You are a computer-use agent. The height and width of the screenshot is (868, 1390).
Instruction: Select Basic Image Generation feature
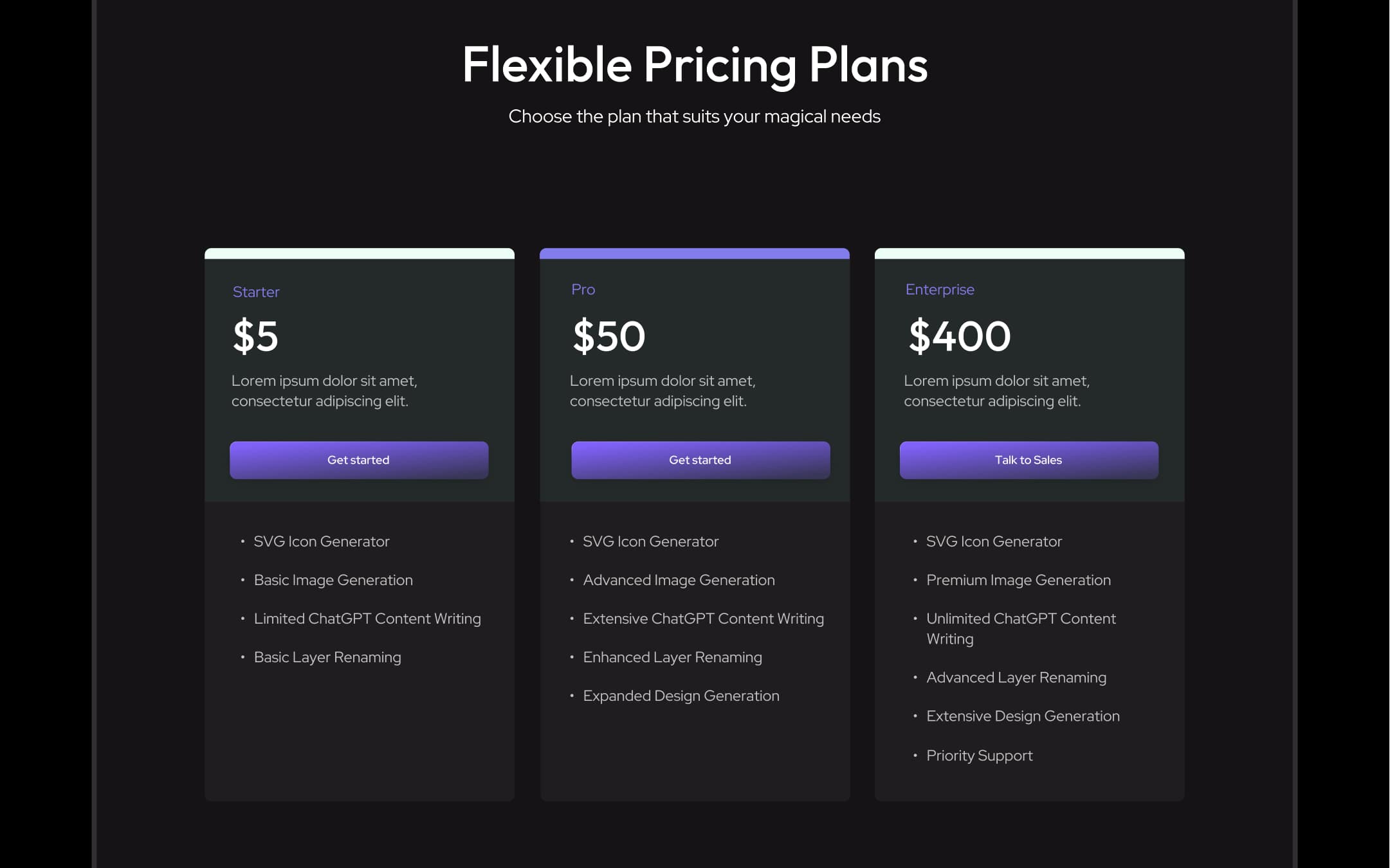tap(333, 580)
